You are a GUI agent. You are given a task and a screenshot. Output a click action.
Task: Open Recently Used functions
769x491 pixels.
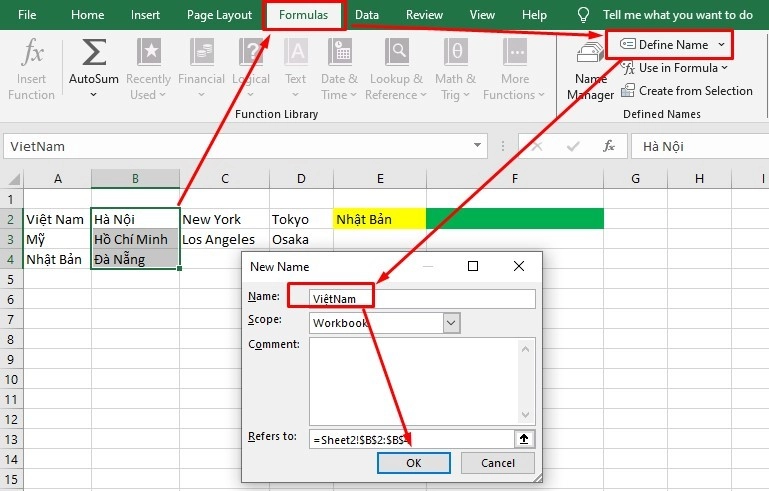[148, 69]
